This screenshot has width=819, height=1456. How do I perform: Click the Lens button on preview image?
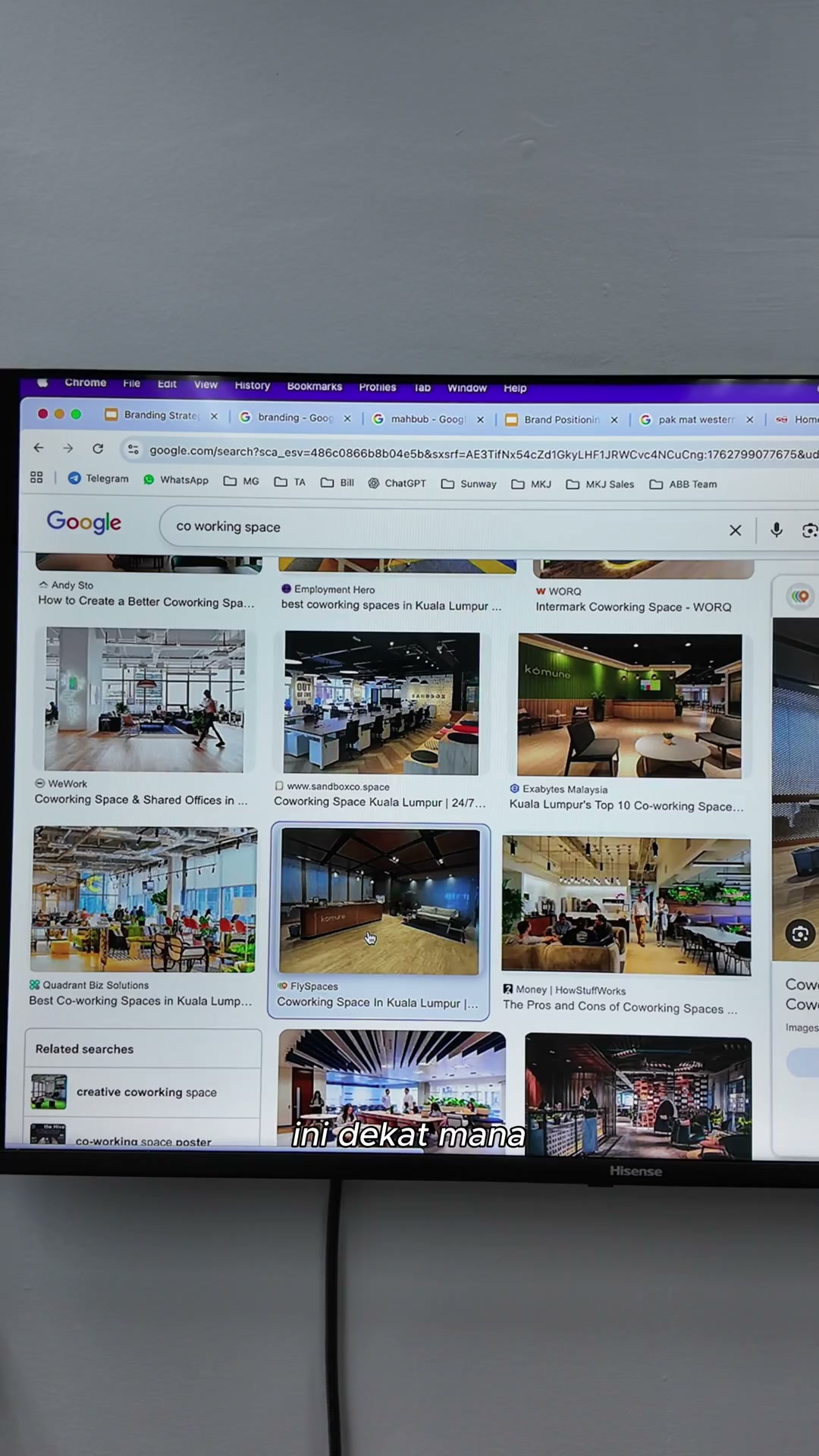[800, 934]
